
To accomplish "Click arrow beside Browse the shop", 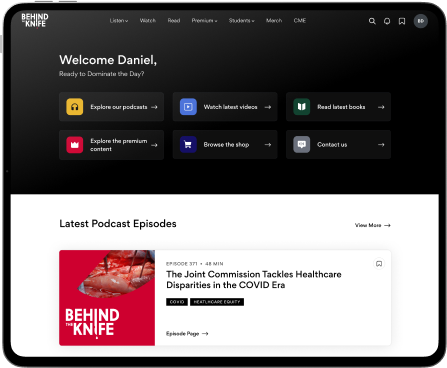I will pos(268,145).
